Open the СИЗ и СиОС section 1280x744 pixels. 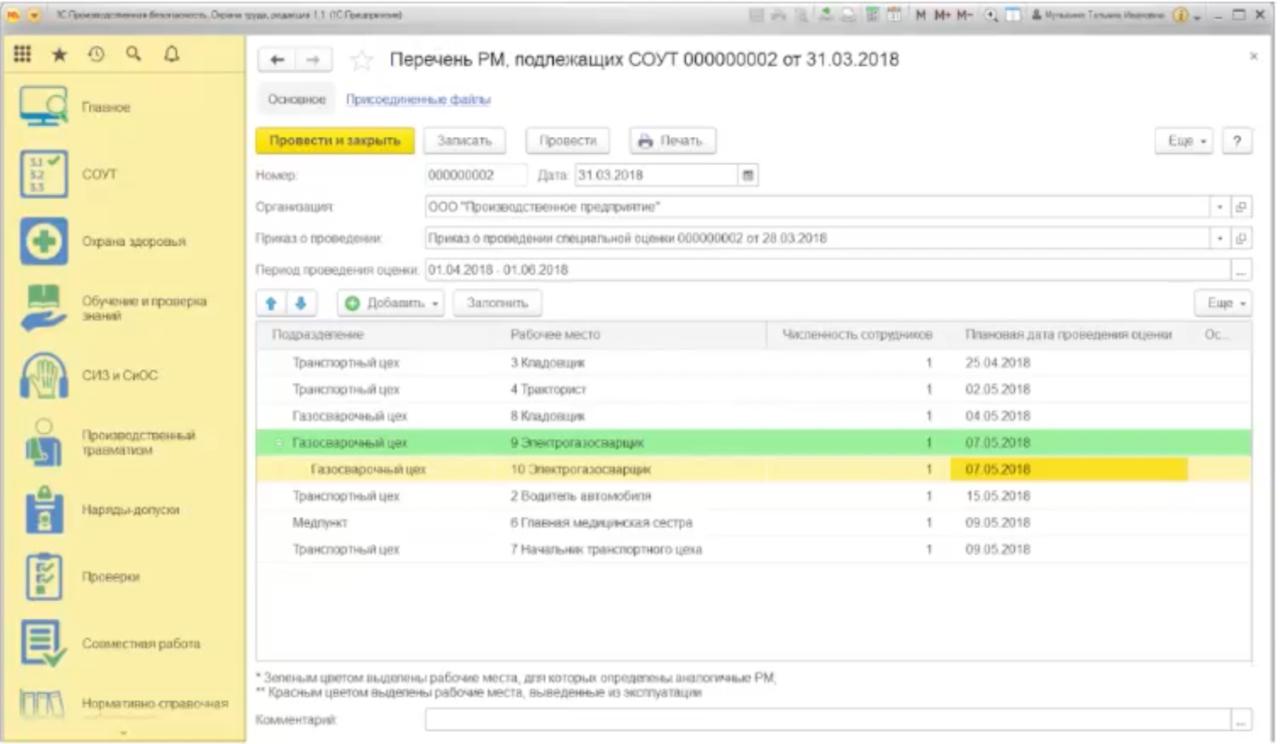click(x=44, y=376)
